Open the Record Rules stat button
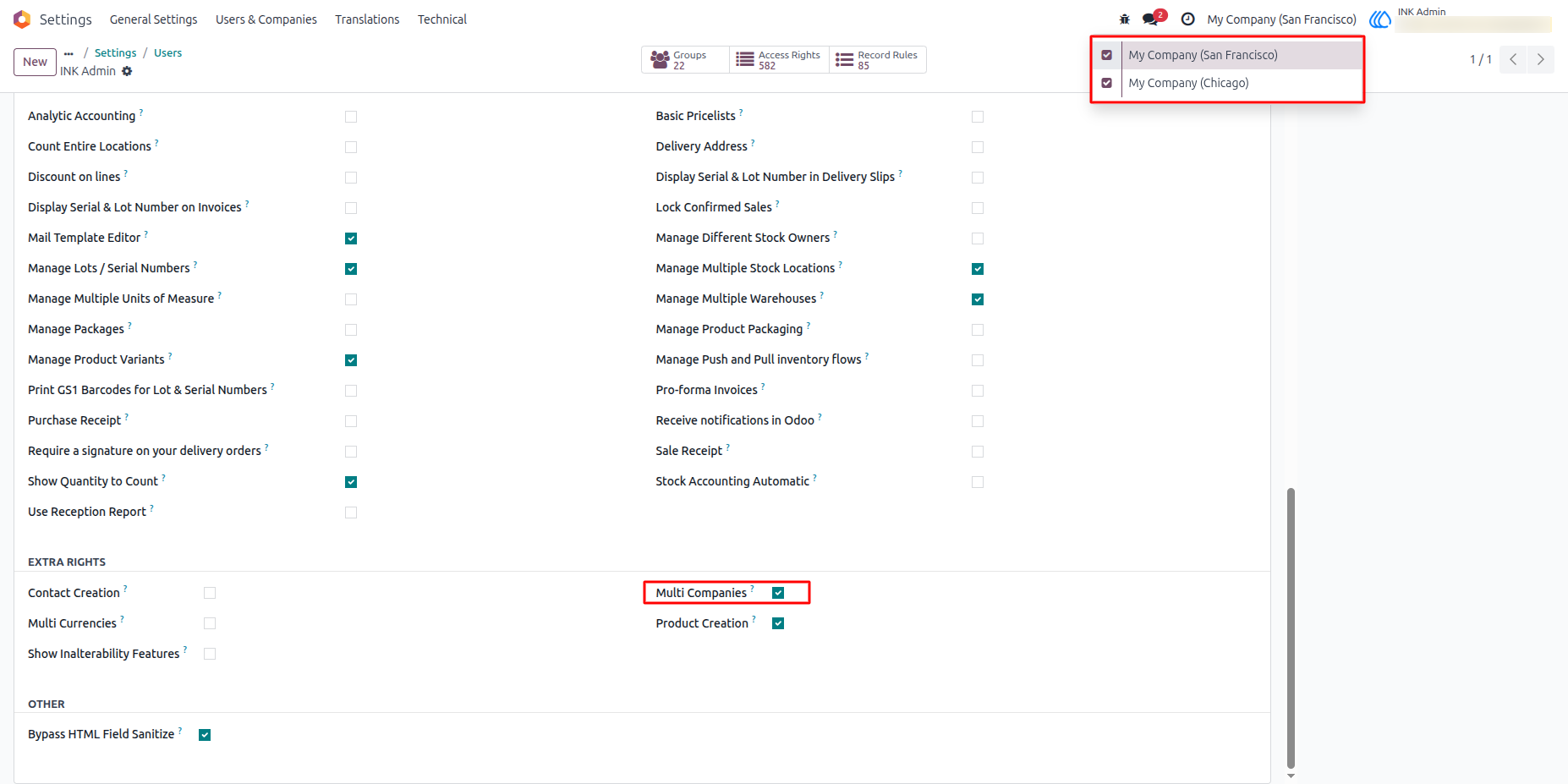 pyautogui.click(x=878, y=60)
